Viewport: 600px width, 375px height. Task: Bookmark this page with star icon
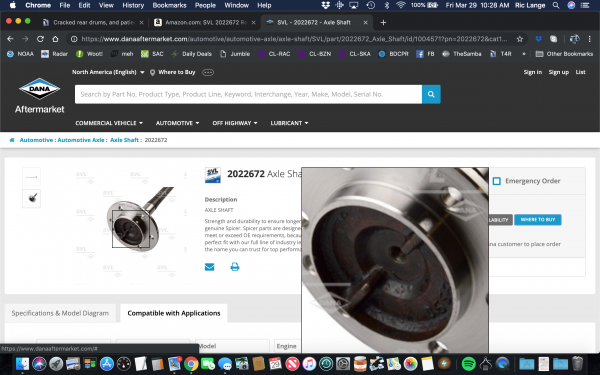point(519,39)
